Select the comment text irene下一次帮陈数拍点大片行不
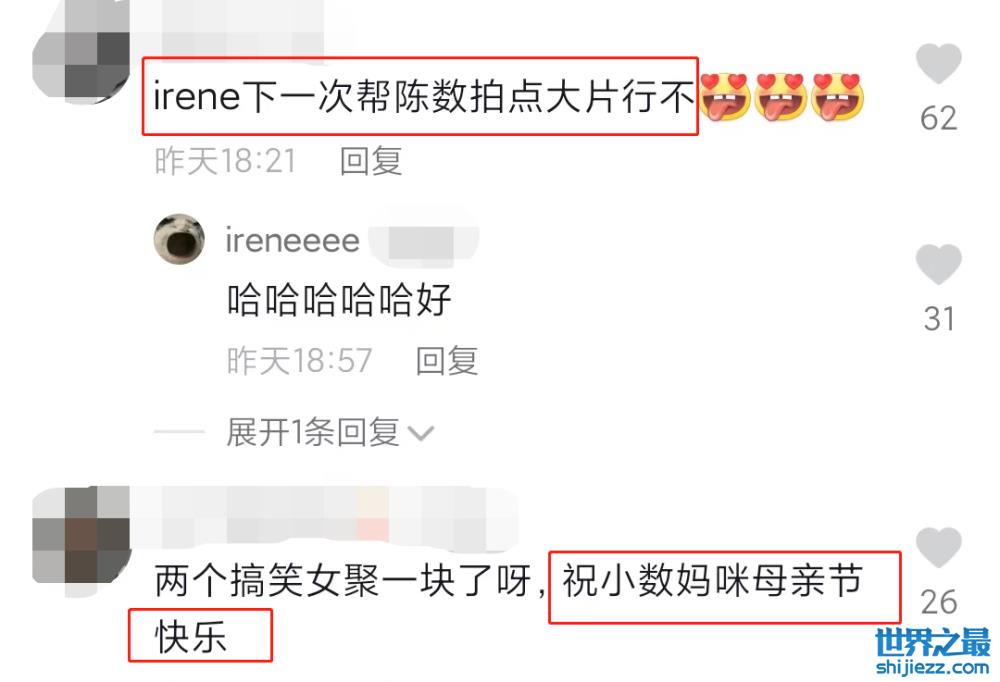This screenshot has height=682, width=1000. click(423, 97)
